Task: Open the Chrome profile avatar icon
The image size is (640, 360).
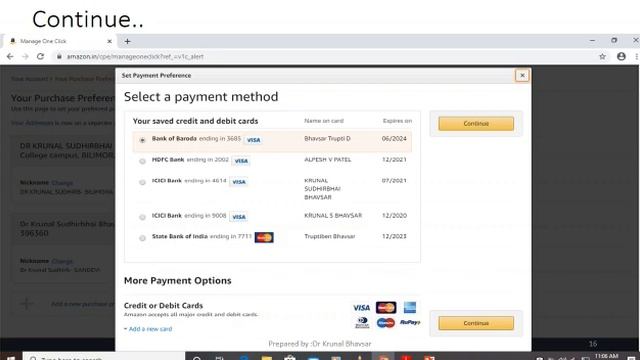Action: tap(621, 57)
